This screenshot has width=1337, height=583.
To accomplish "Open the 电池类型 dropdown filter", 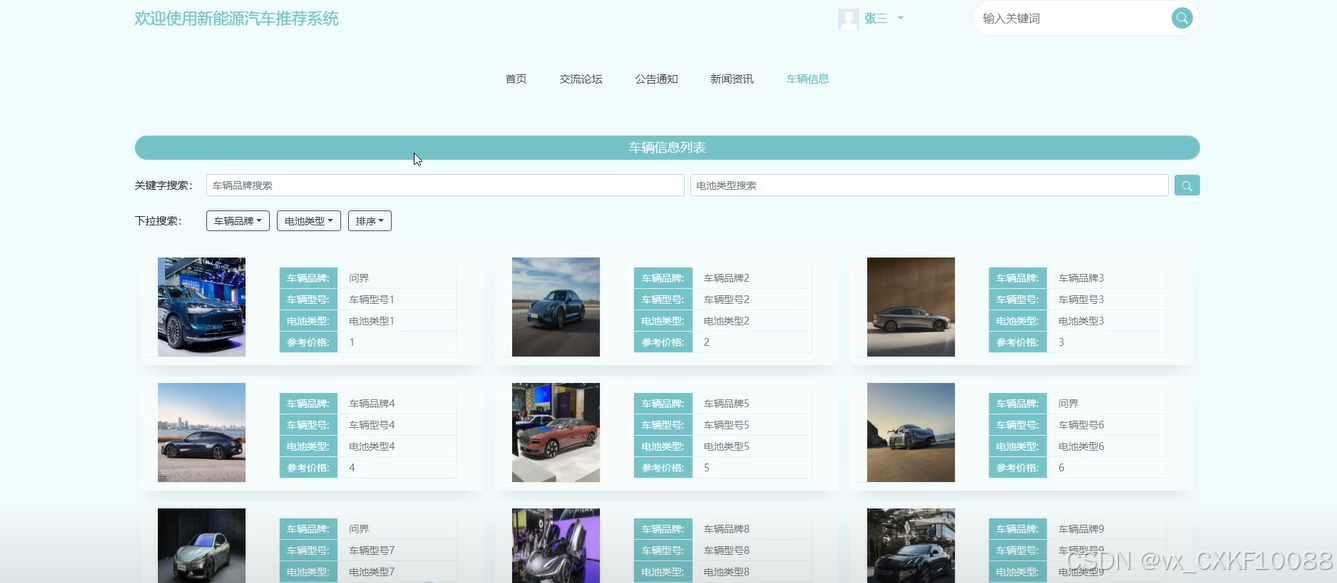I will pyautogui.click(x=309, y=221).
